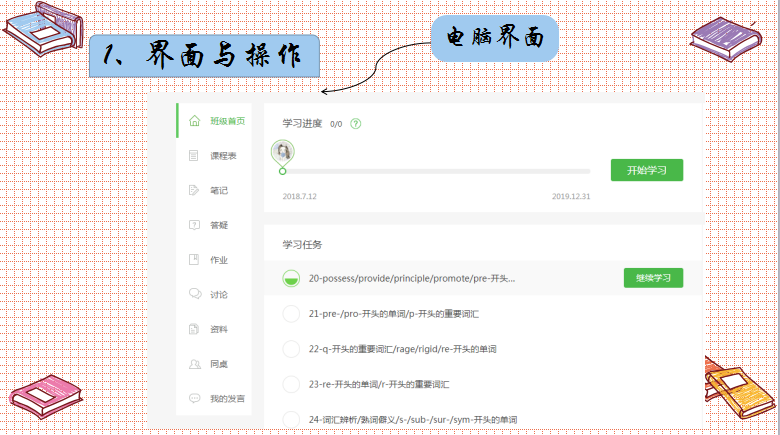Click the 讨论 chat bubbles icon

[x=195, y=294]
